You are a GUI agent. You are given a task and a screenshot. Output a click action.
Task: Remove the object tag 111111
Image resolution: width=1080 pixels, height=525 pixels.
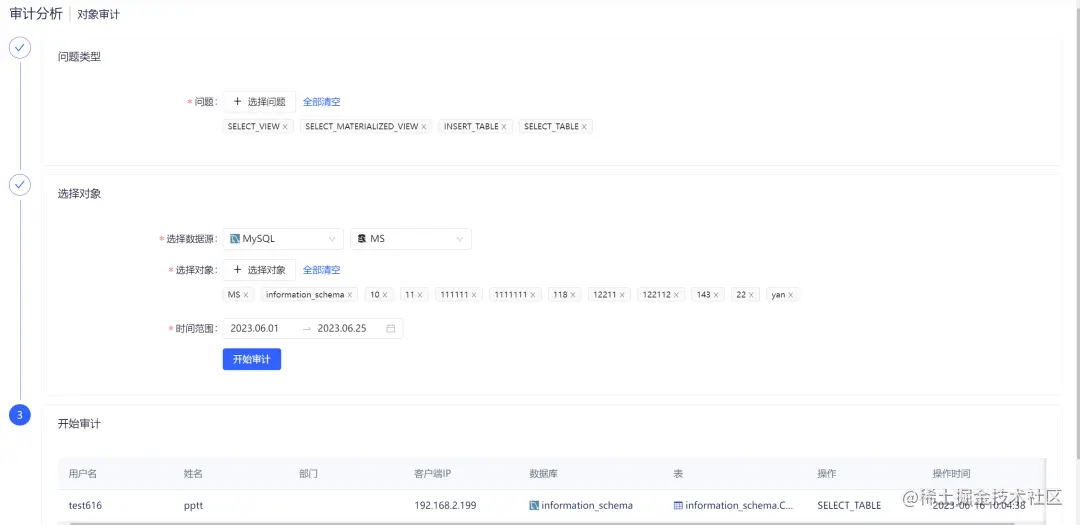[475, 295]
